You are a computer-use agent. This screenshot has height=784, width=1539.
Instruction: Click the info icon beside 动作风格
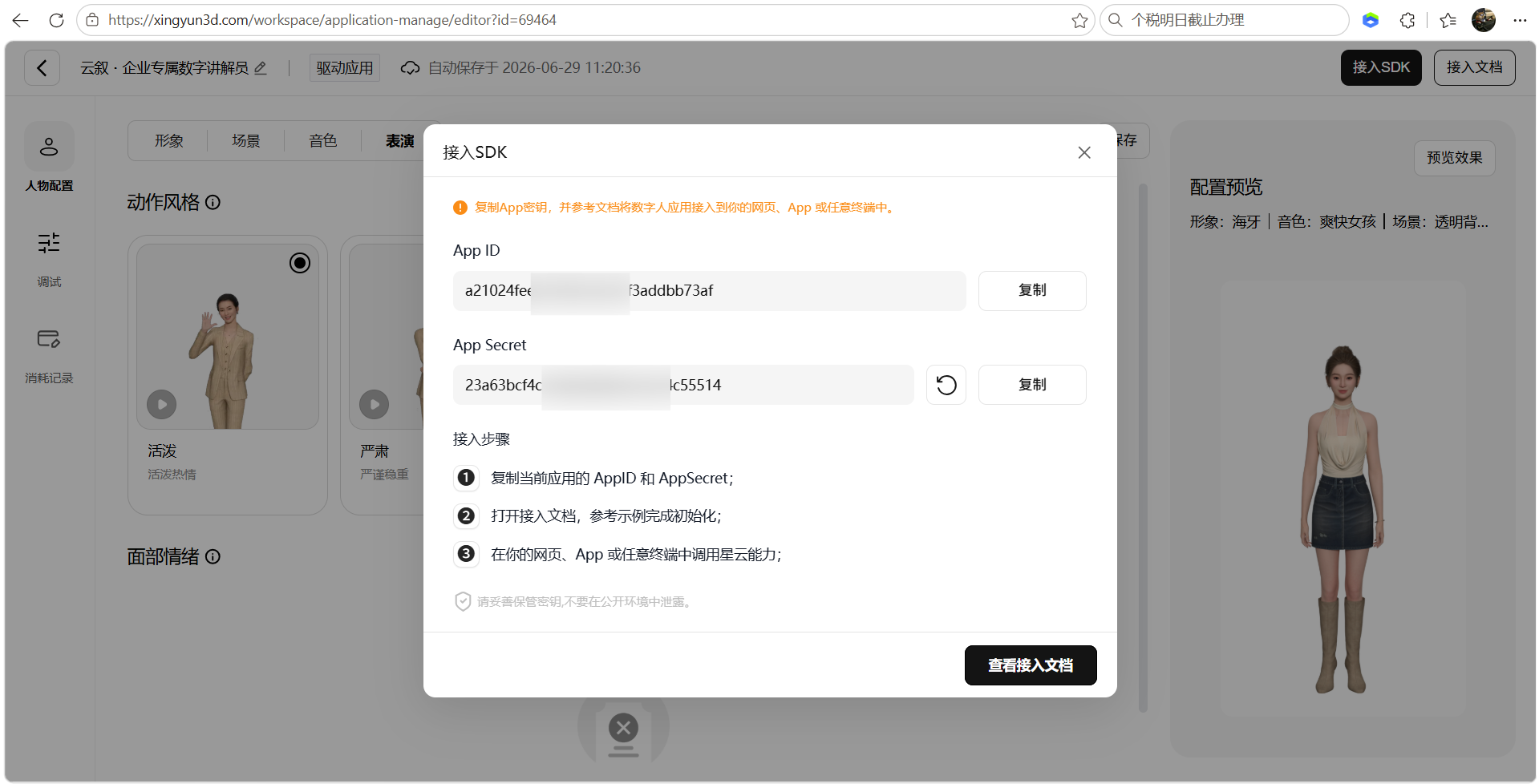(213, 202)
